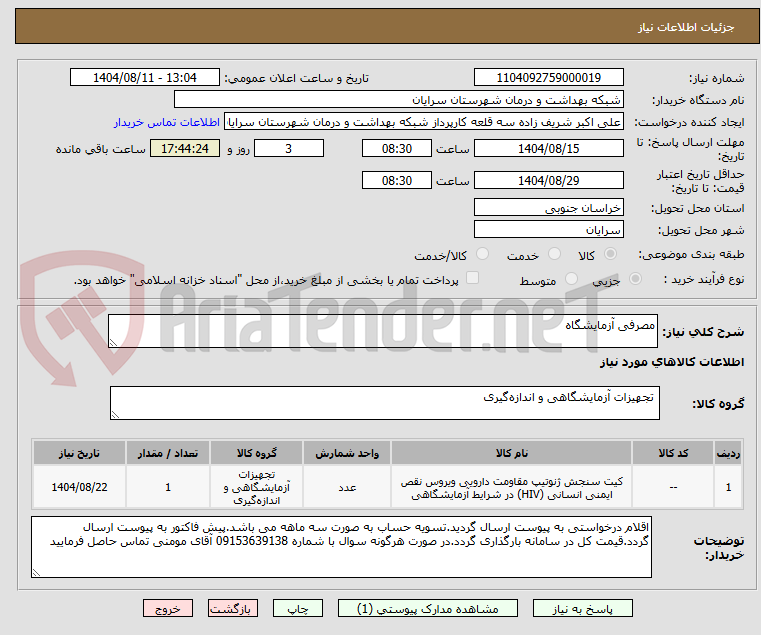Click the announcement date field 1404/08/11 - 13:04
This screenshot has width=761, height=635.
pos(145,78)
